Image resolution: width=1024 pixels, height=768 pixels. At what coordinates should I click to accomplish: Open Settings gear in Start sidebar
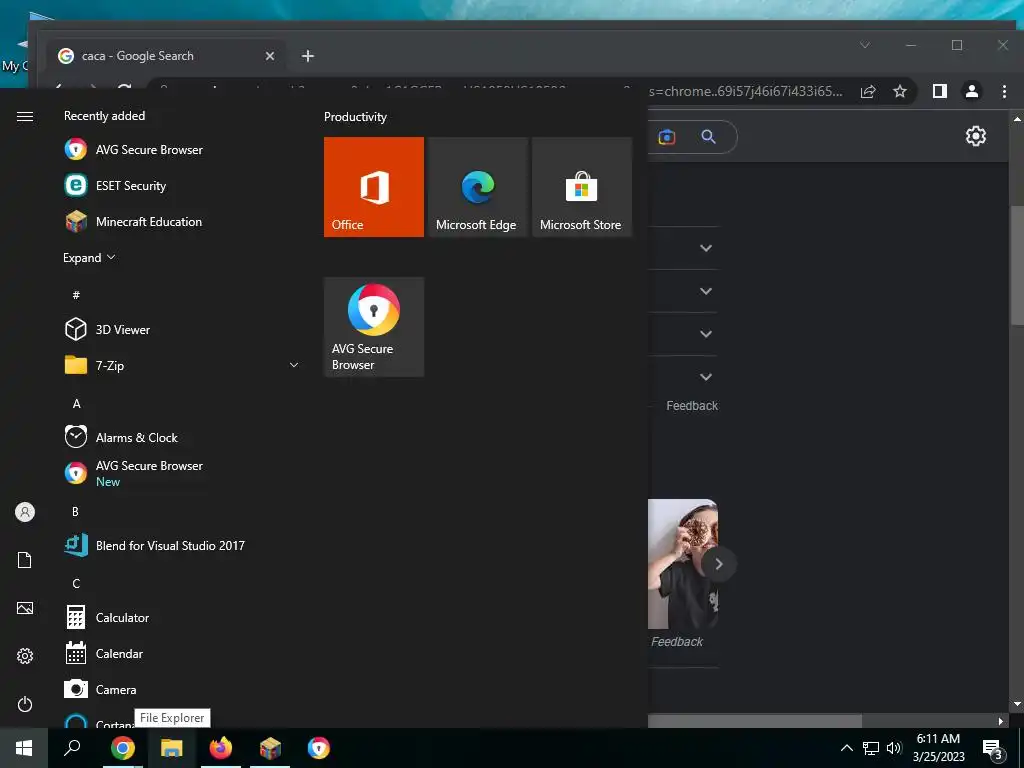coord(25,656)
